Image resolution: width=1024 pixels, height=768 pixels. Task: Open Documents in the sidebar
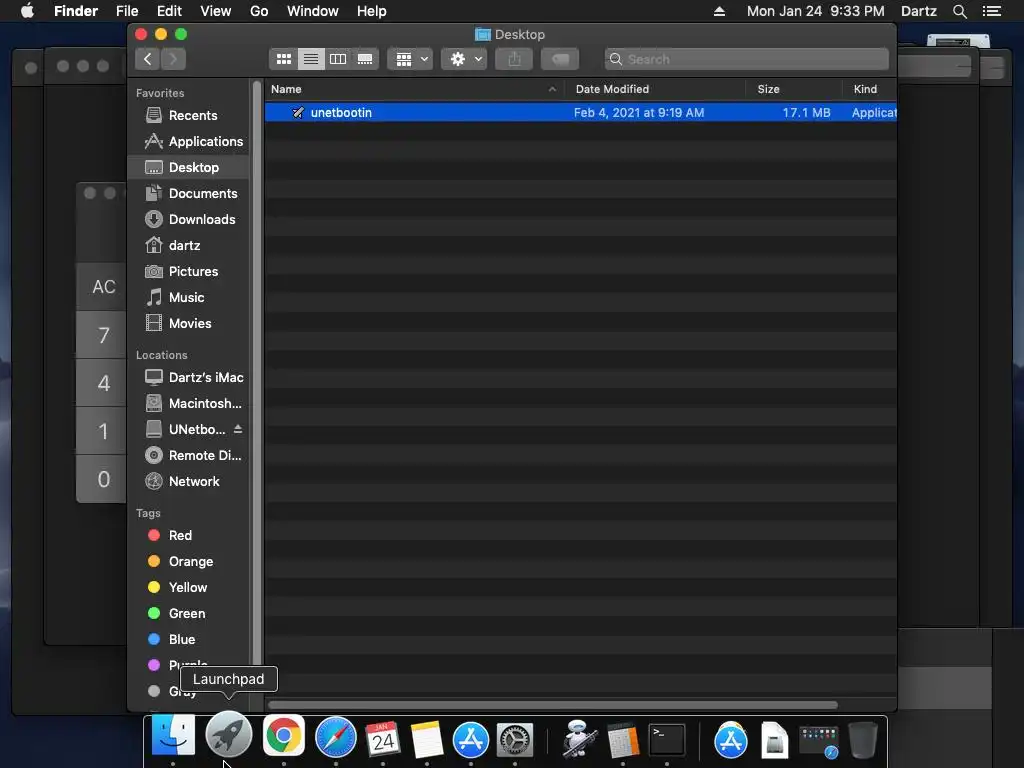tap(189, 193)
